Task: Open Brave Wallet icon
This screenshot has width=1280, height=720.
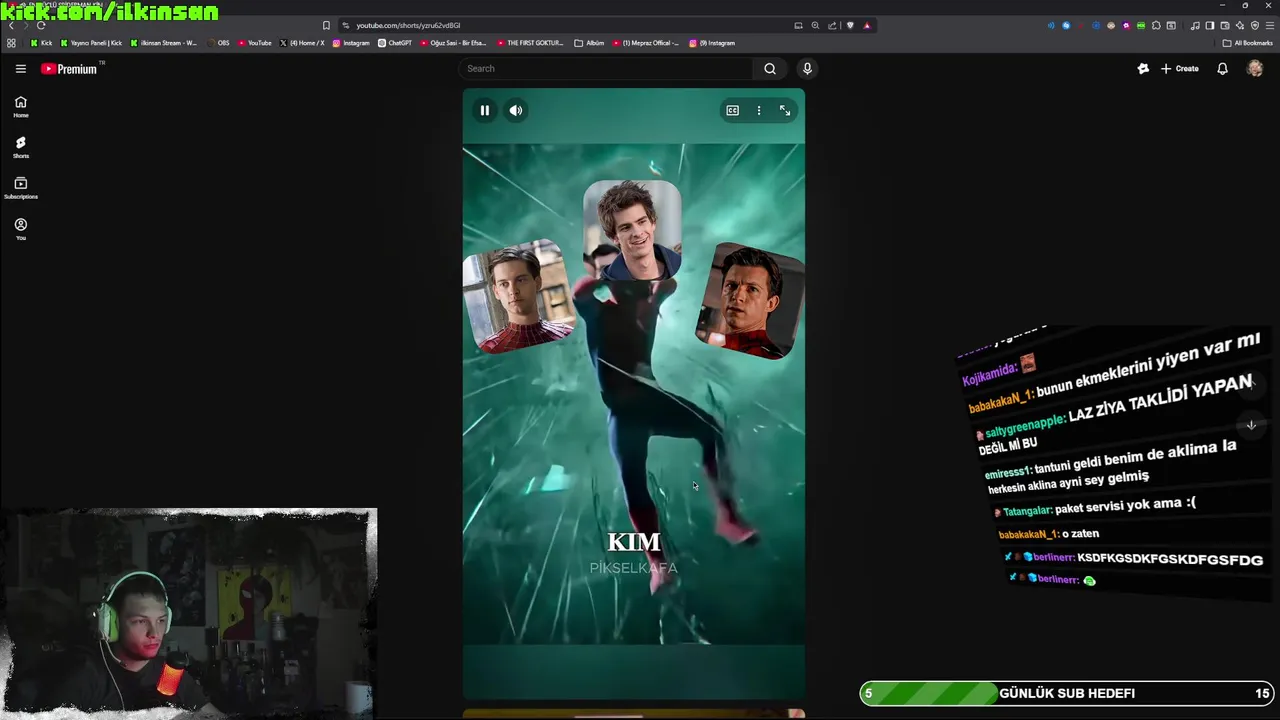Action: [1225, 25]
